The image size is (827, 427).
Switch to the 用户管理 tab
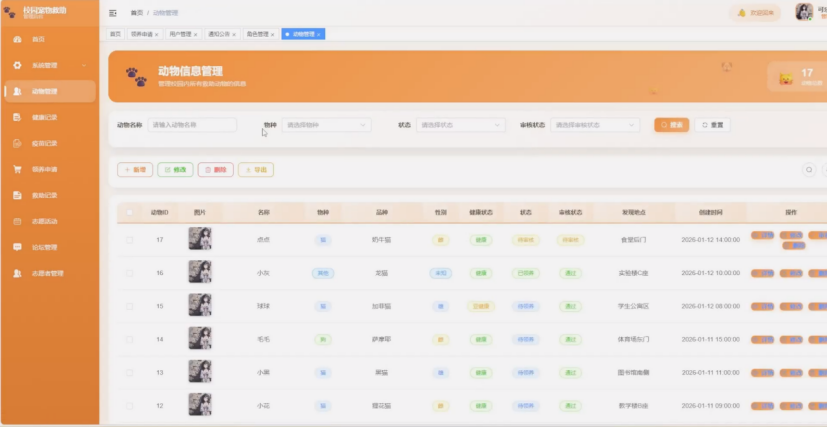point(183,34)
